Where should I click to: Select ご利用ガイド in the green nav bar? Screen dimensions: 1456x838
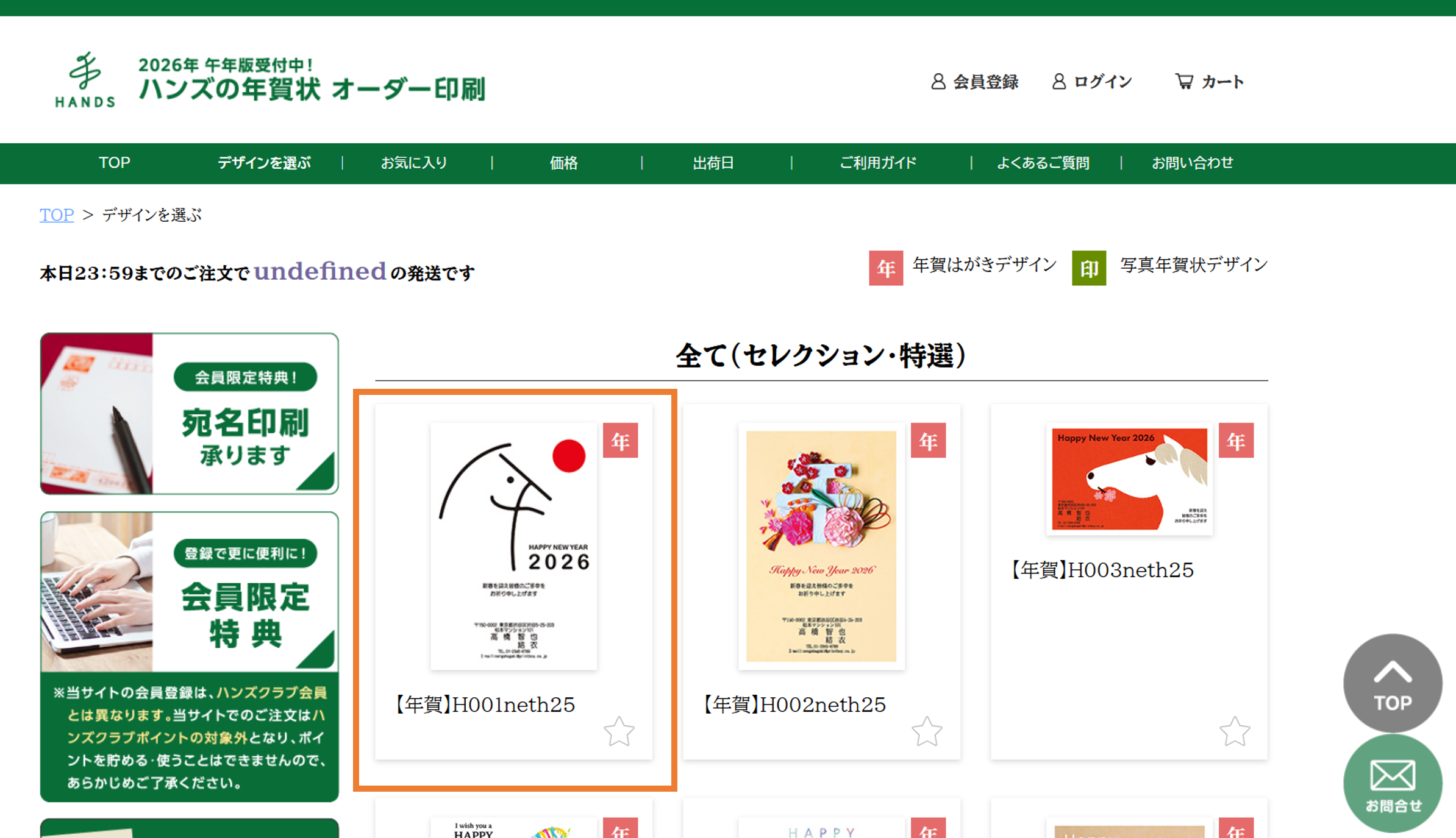878,163
